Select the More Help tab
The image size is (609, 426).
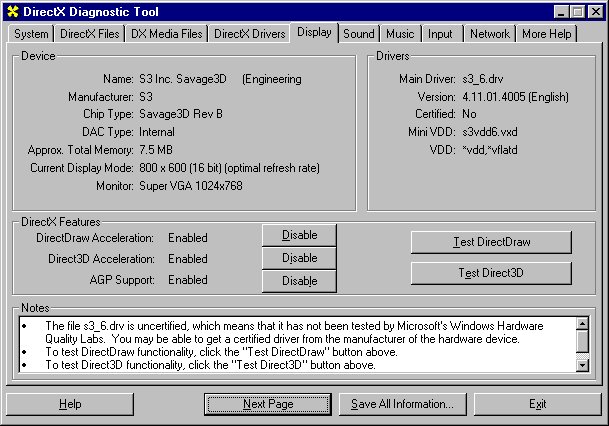[546, 34]
